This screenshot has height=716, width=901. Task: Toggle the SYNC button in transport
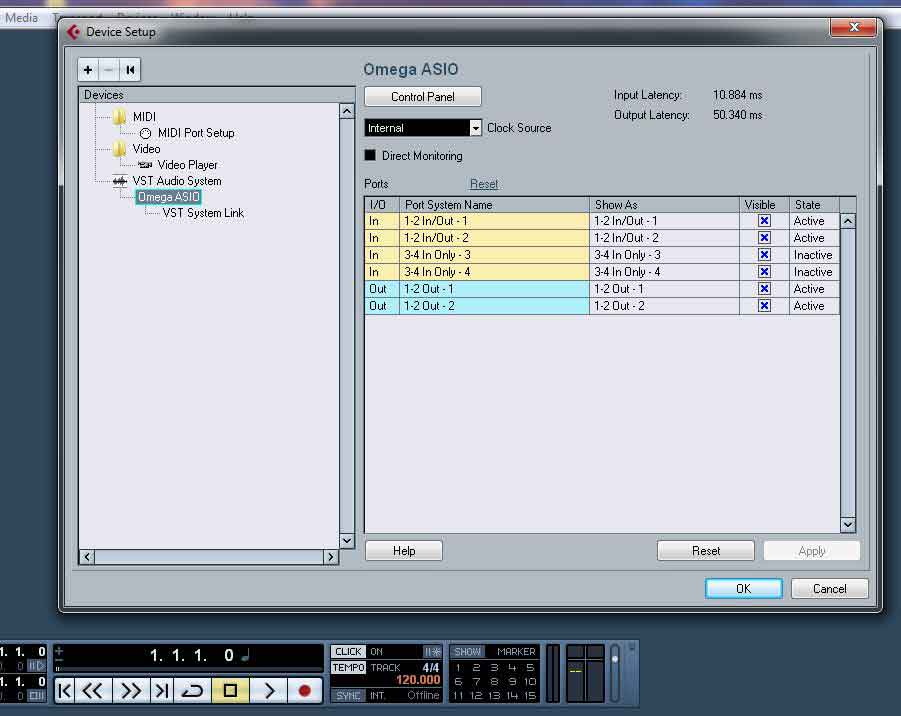[348, 695]
